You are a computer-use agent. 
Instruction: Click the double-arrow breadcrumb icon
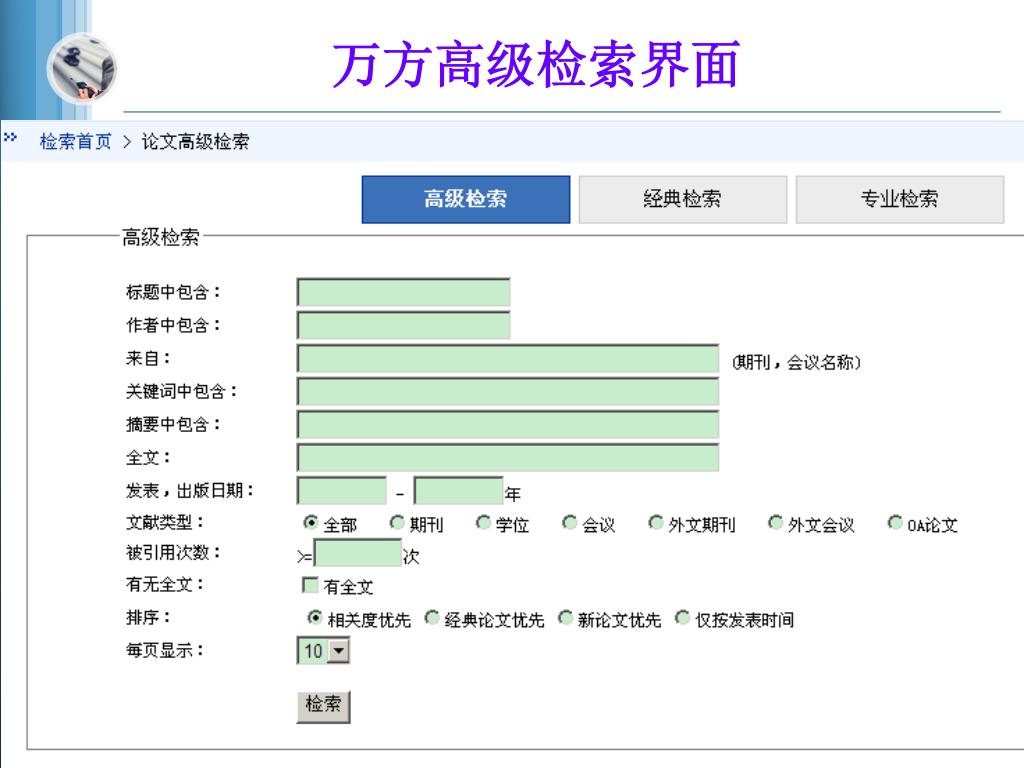[10, 137]
